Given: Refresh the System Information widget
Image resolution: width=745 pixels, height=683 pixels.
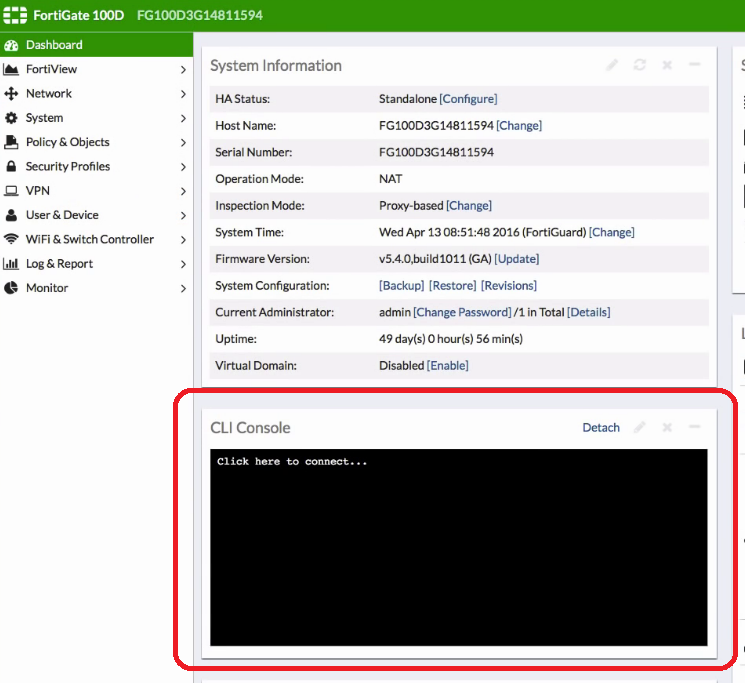Looking at the screenshot, I should click(x=640, y=65).
